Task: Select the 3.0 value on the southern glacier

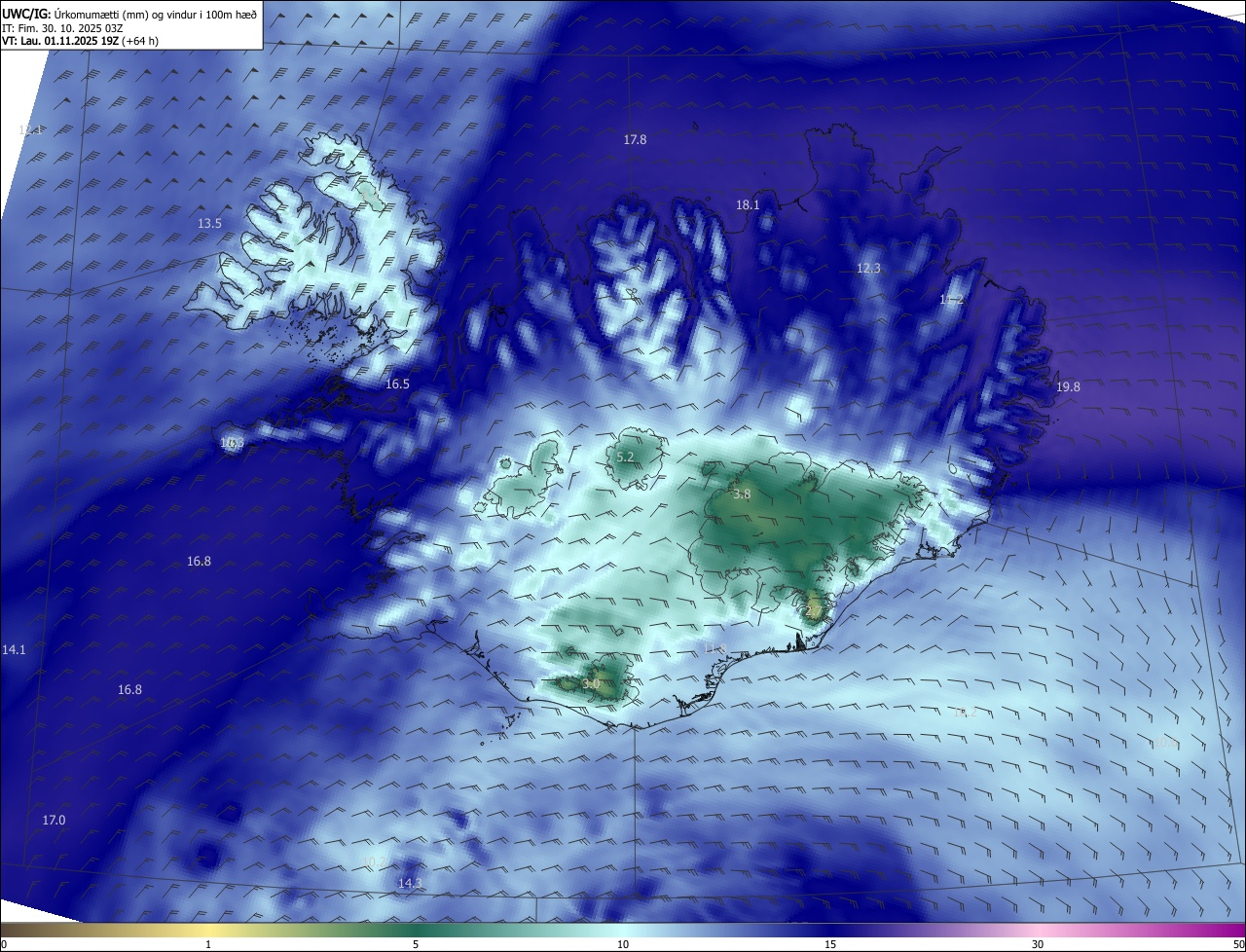Action: click(591, 684)
